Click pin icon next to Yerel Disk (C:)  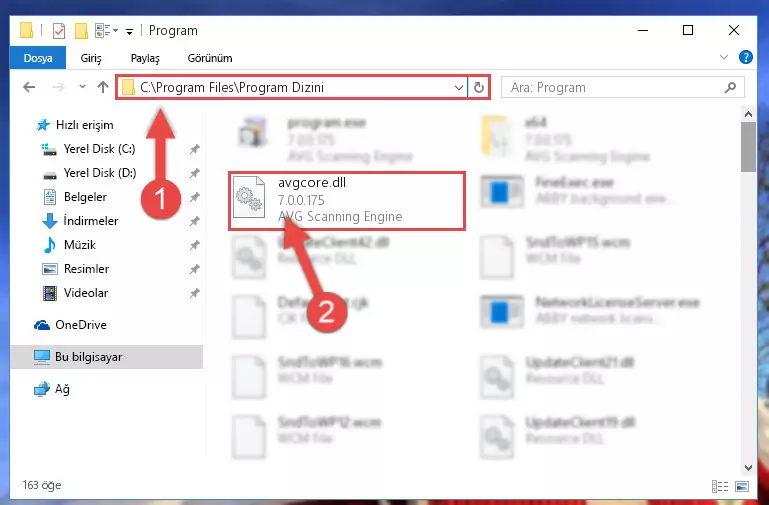[195, 149]
